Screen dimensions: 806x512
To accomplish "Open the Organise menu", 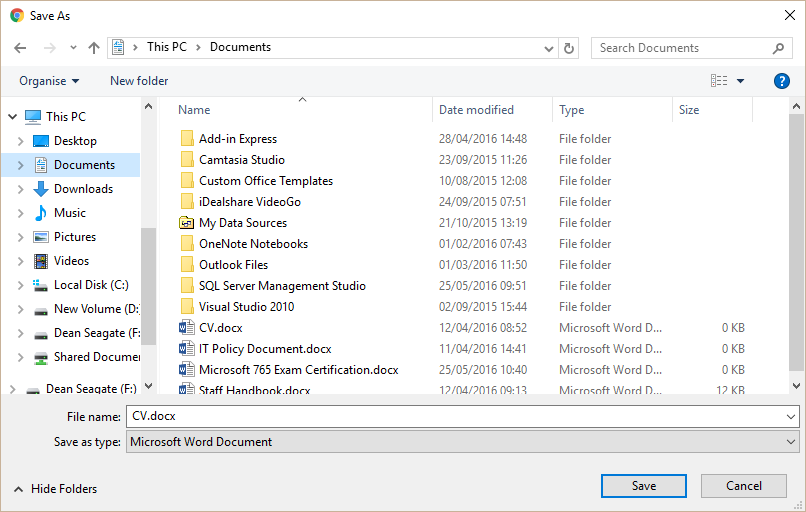I will tap(48, 81).
